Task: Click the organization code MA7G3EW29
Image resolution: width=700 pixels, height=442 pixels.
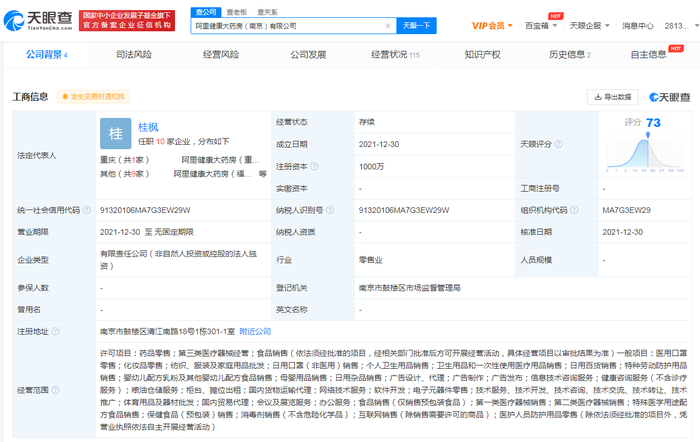Action: coord(626,210)
